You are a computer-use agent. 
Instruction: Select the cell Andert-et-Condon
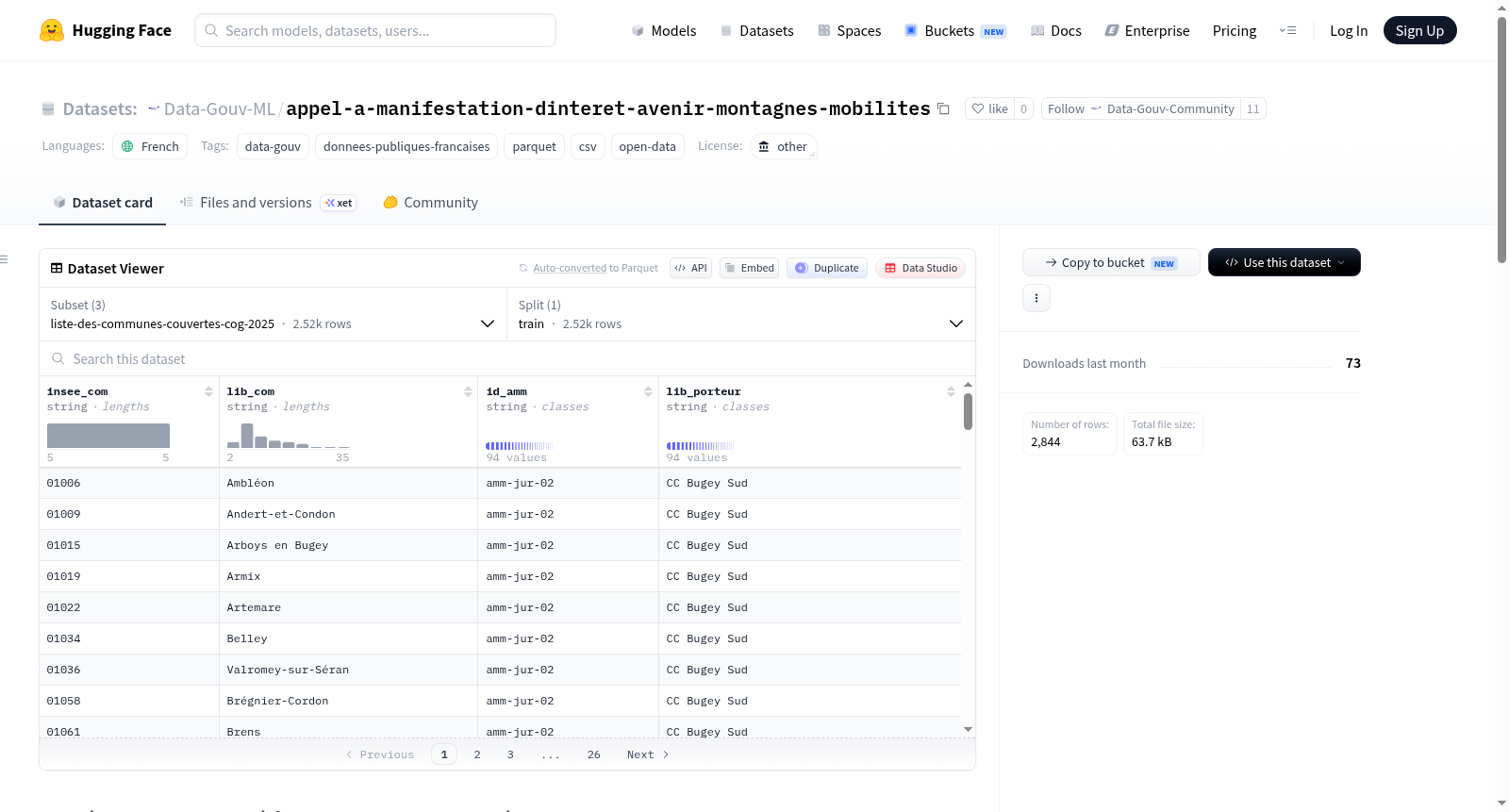[348, 514]
